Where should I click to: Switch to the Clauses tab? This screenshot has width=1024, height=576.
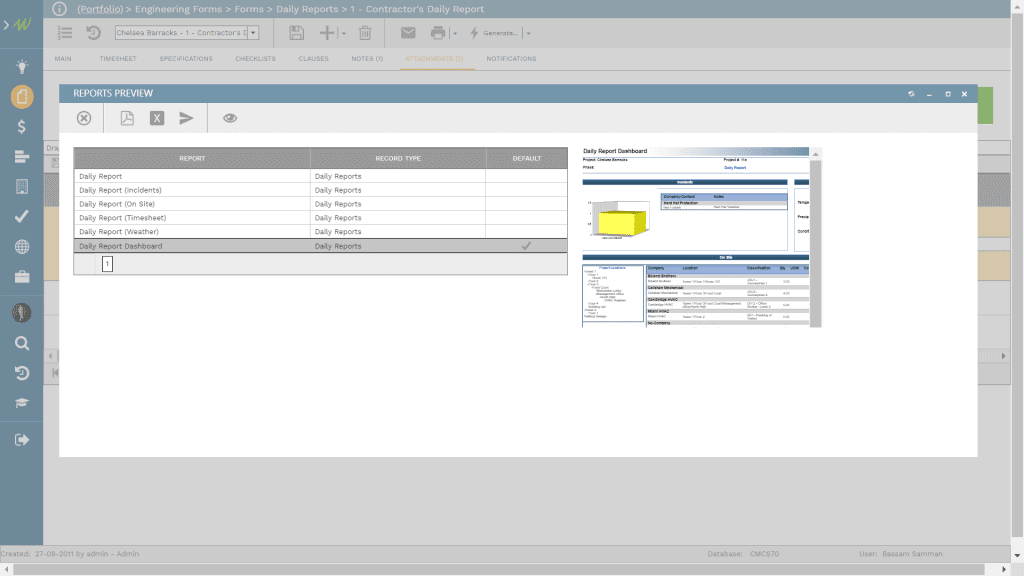[313, 59]
